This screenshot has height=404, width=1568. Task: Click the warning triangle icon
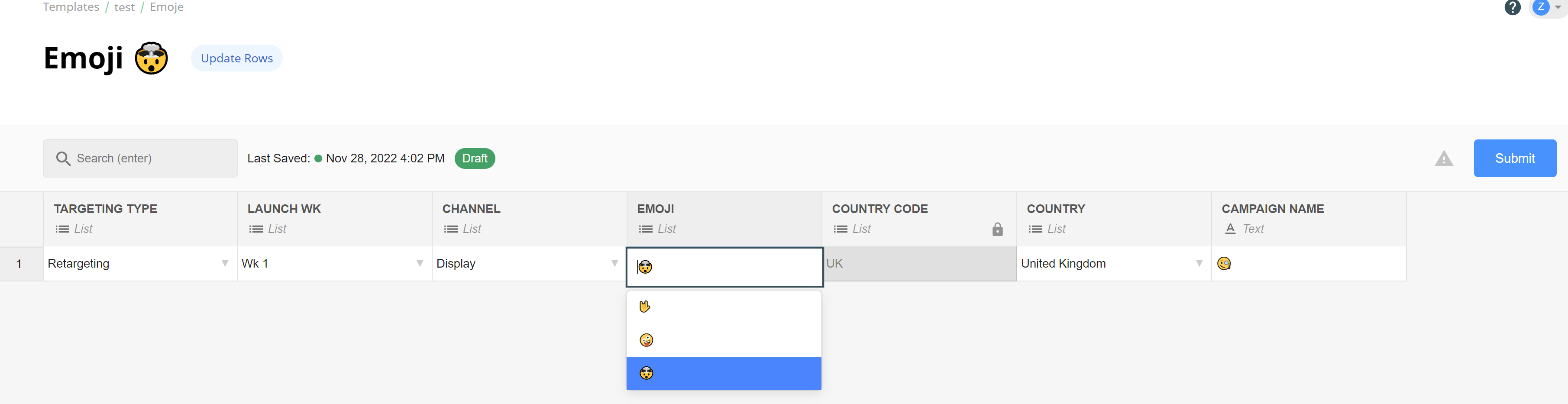1443,159
